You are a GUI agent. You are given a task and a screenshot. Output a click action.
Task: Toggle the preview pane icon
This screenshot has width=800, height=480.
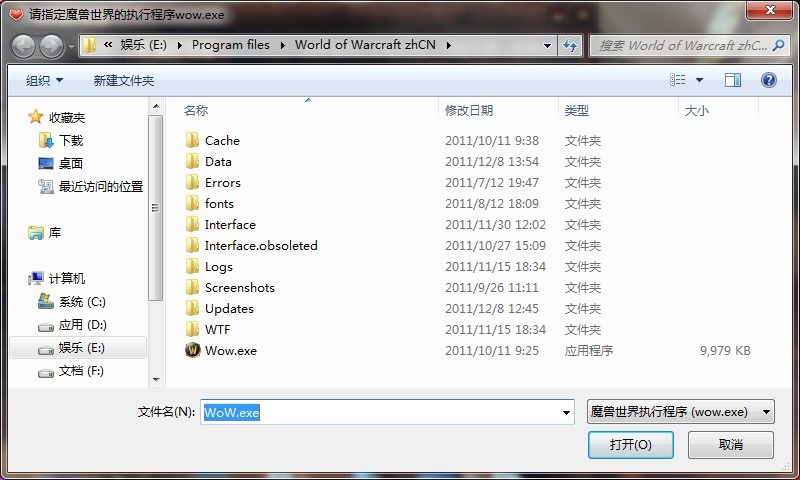733,80
